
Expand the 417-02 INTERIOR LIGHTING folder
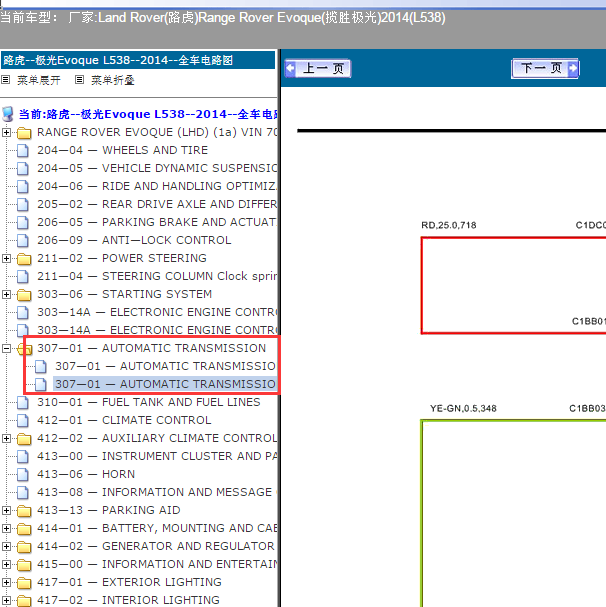(6, 600)
